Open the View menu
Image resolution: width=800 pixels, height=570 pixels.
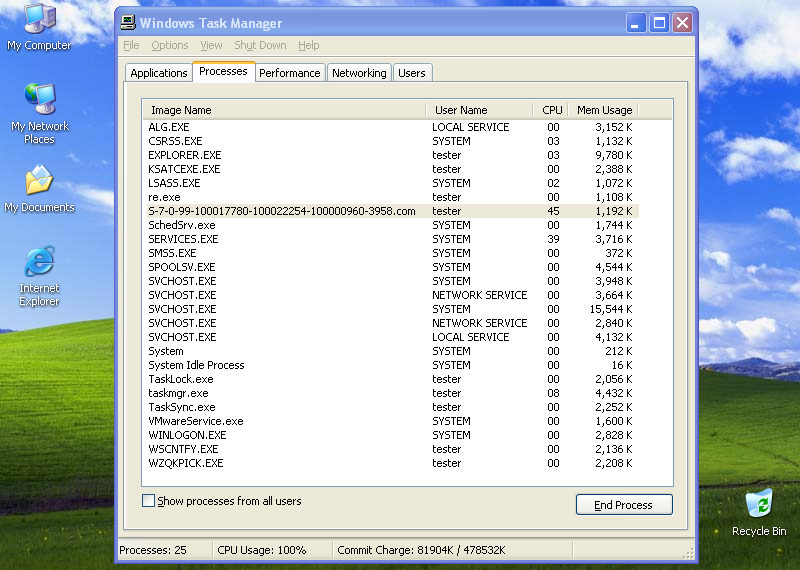211,45
